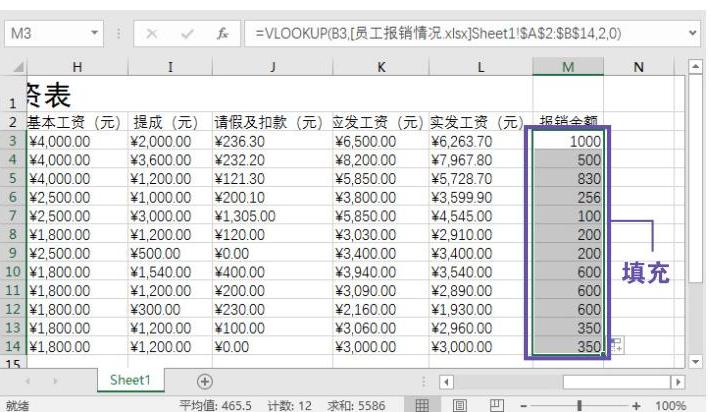The width and height of the screenshot is (711, 412).
Task: Select column J header
Action: tap(273, 67)
